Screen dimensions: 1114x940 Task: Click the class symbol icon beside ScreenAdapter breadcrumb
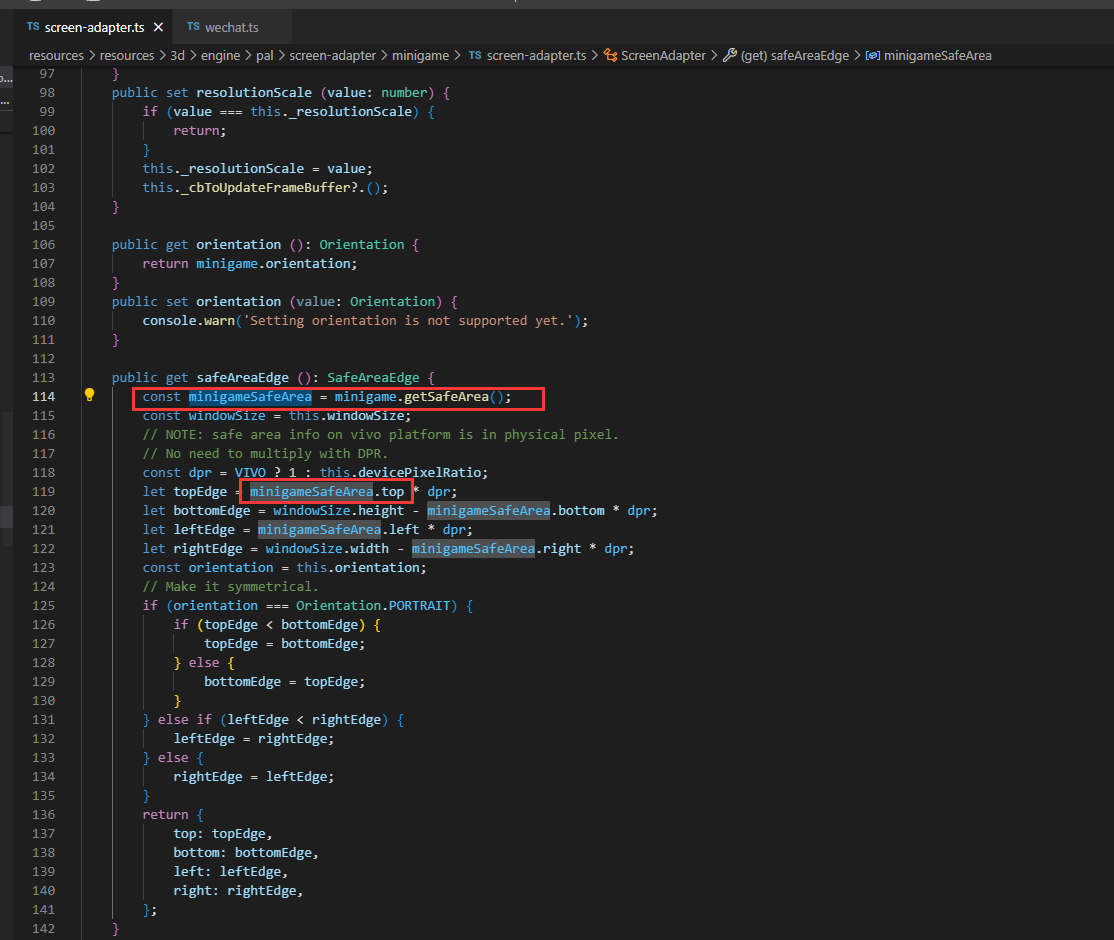(609, 55)
